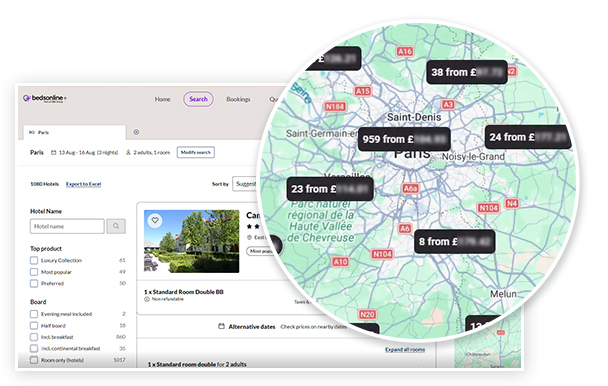Screen dimensions: 608x386
Task: Click the bedsonline logo
Action: coord(45,99)
